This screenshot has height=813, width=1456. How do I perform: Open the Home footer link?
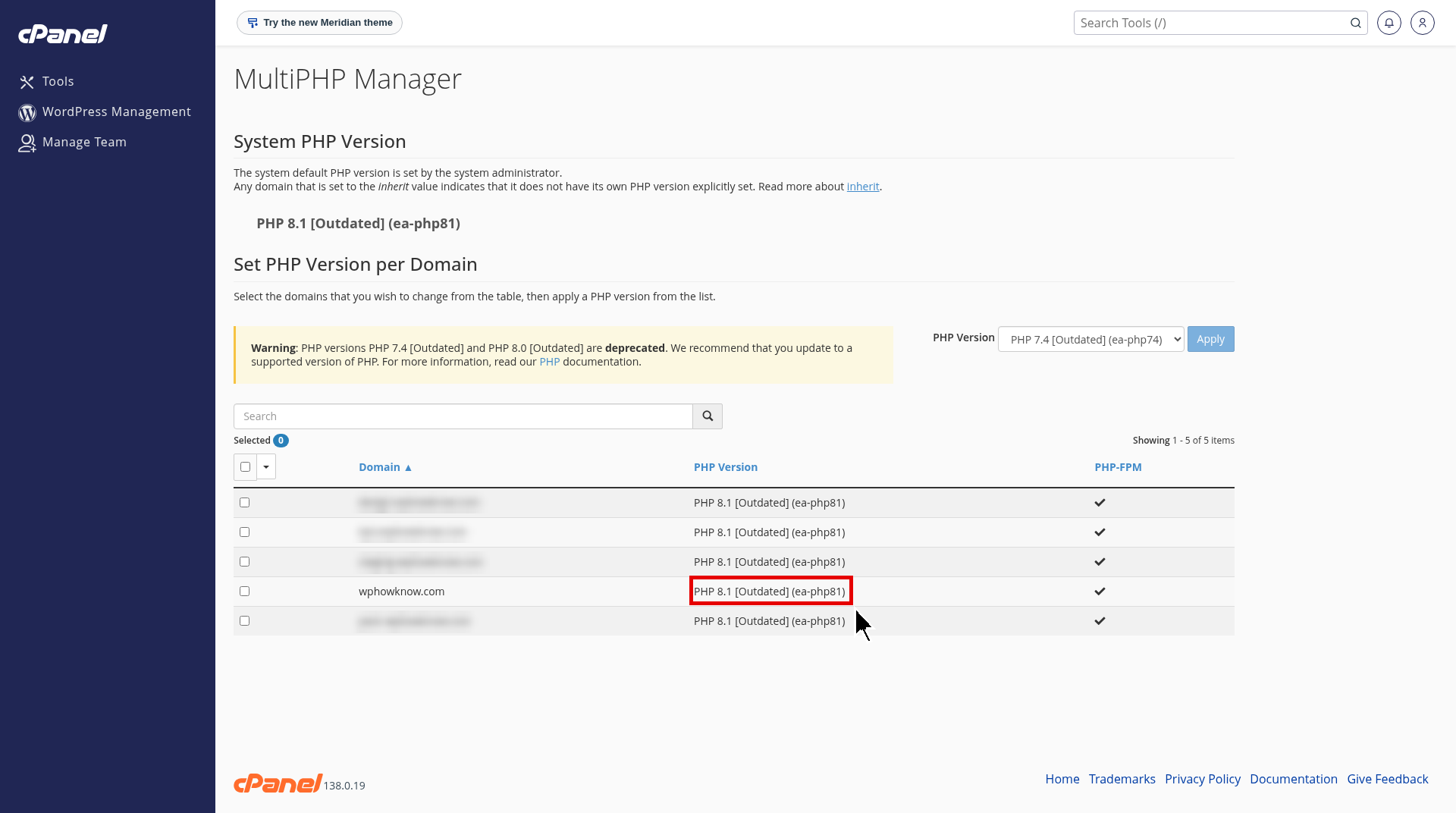1062,779
